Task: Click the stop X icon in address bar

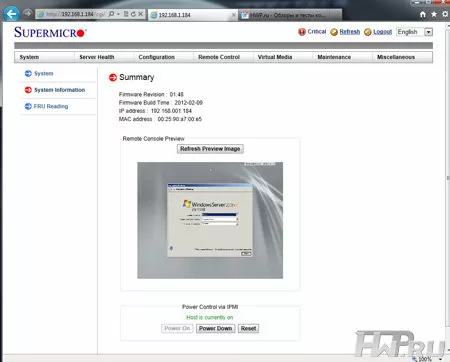Action: [141, 14]
